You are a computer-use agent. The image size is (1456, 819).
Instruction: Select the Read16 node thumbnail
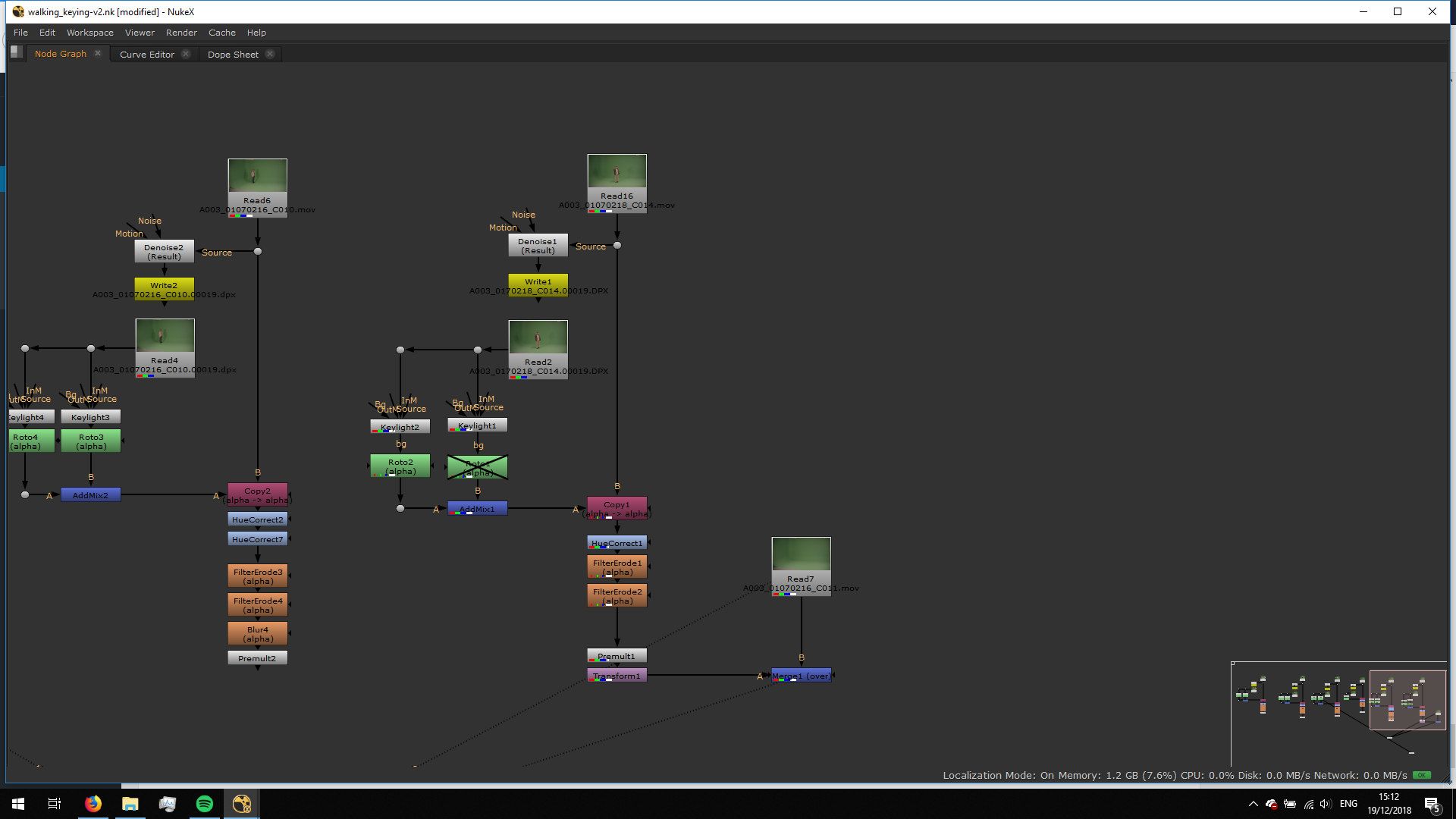tap(617, 171)
